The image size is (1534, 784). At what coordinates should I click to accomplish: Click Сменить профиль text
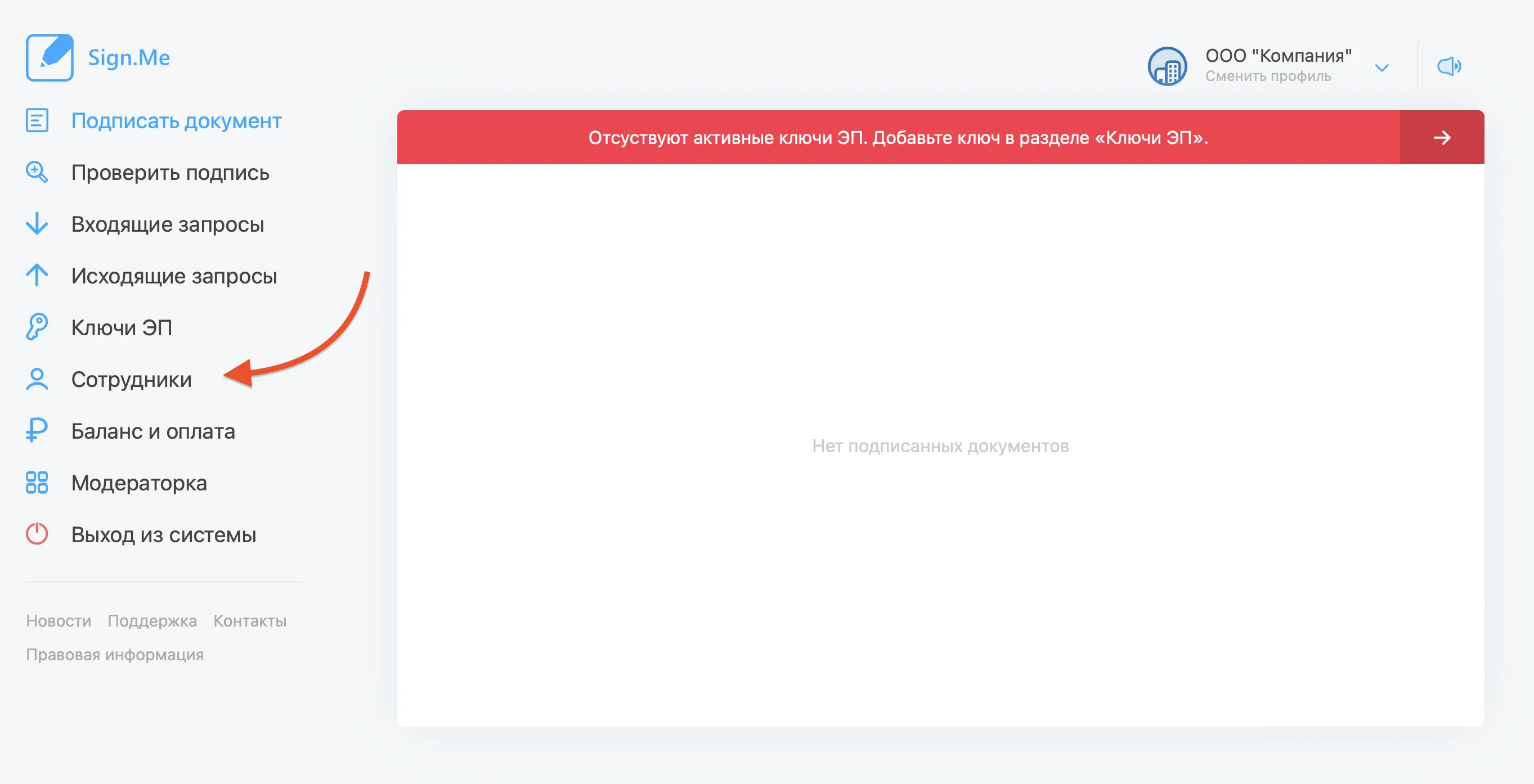click(x=1268, y=76)
